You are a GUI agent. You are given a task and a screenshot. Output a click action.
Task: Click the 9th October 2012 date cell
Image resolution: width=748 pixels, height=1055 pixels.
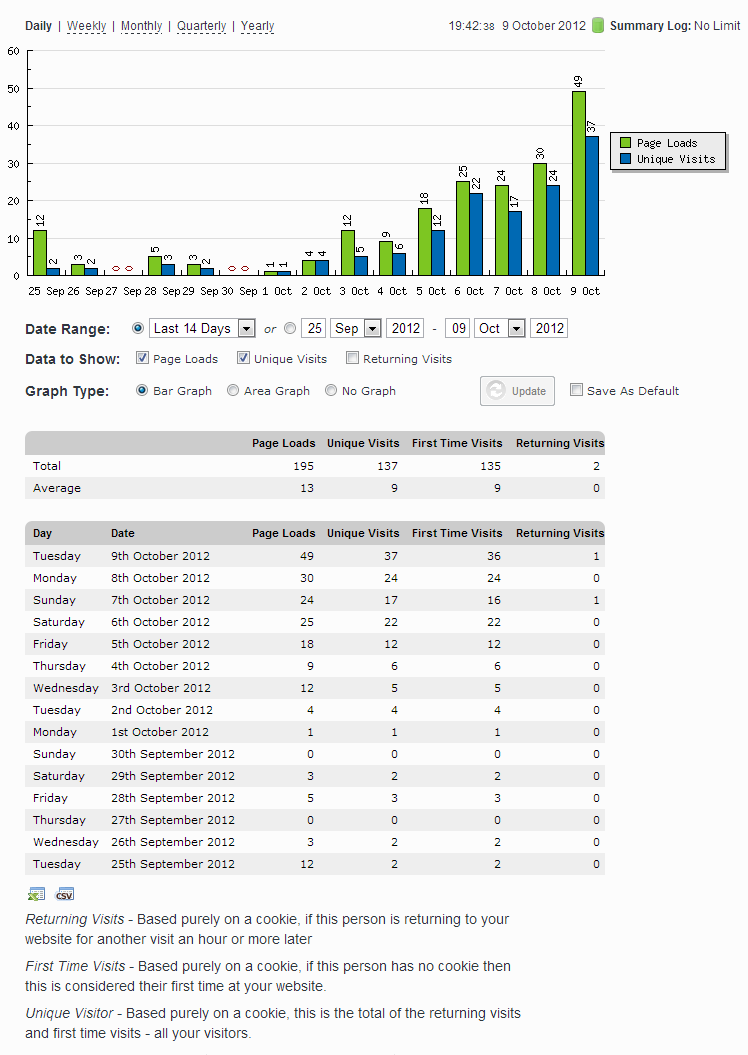(160, 556)
